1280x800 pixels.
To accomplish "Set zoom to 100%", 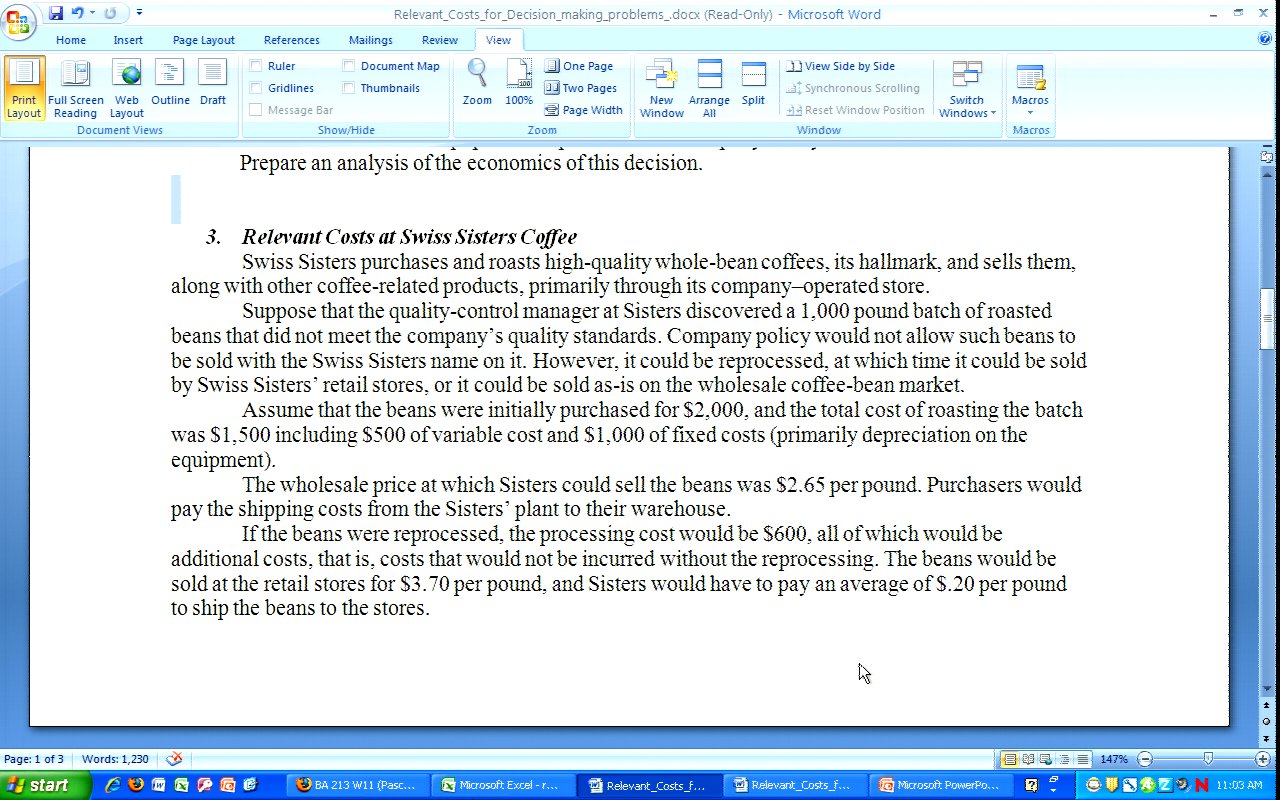I will [519, 84].
